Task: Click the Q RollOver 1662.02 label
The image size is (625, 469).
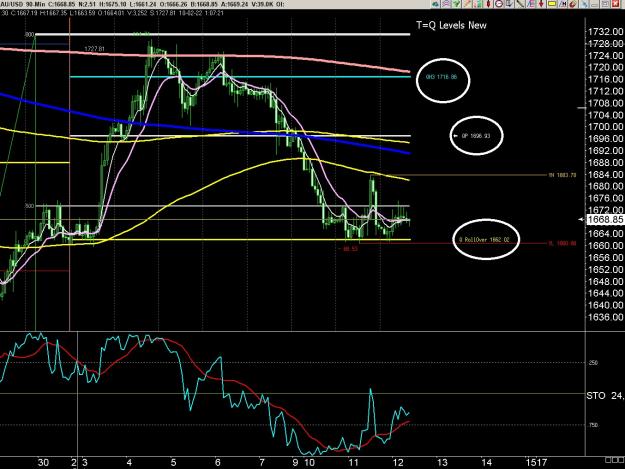Action: tap(484, 239)
